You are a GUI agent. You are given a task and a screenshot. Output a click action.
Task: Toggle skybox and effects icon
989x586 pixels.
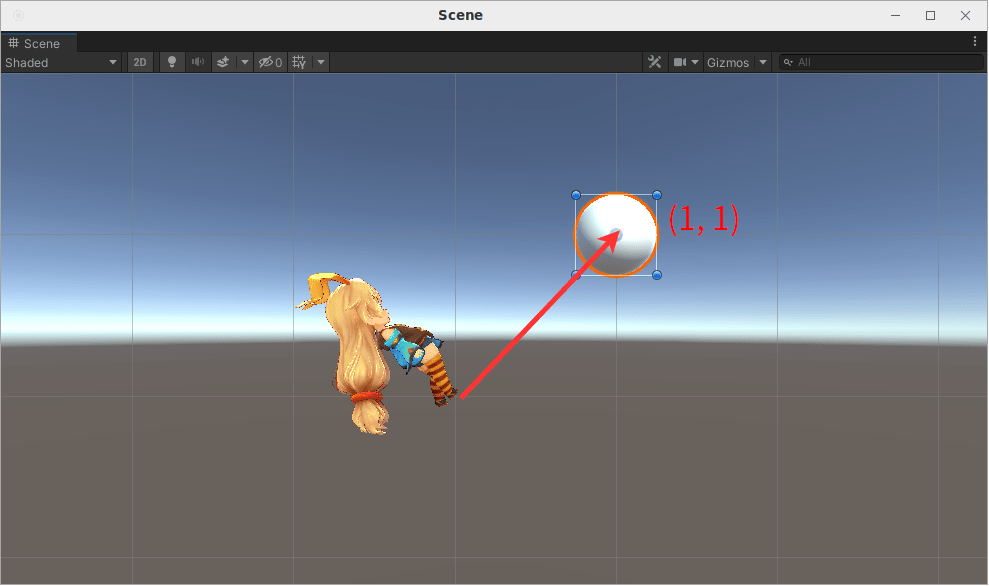(223, 62)
